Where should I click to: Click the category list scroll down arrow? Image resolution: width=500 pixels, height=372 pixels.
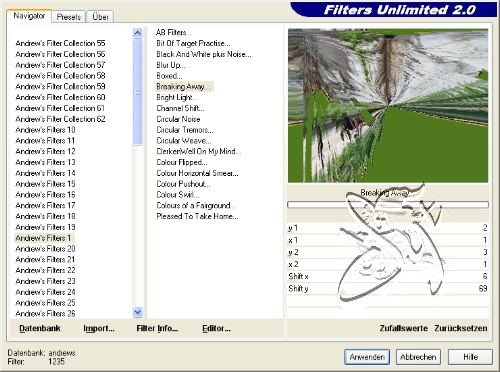point(137,312)
